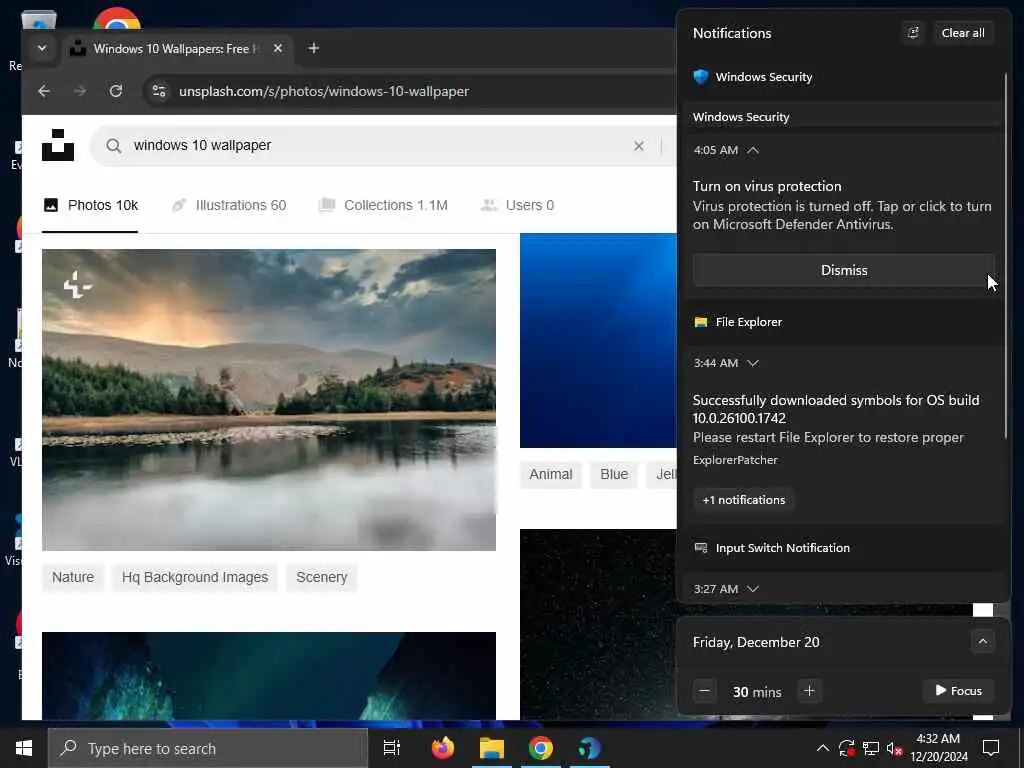Click the taskbar search box

208,748
